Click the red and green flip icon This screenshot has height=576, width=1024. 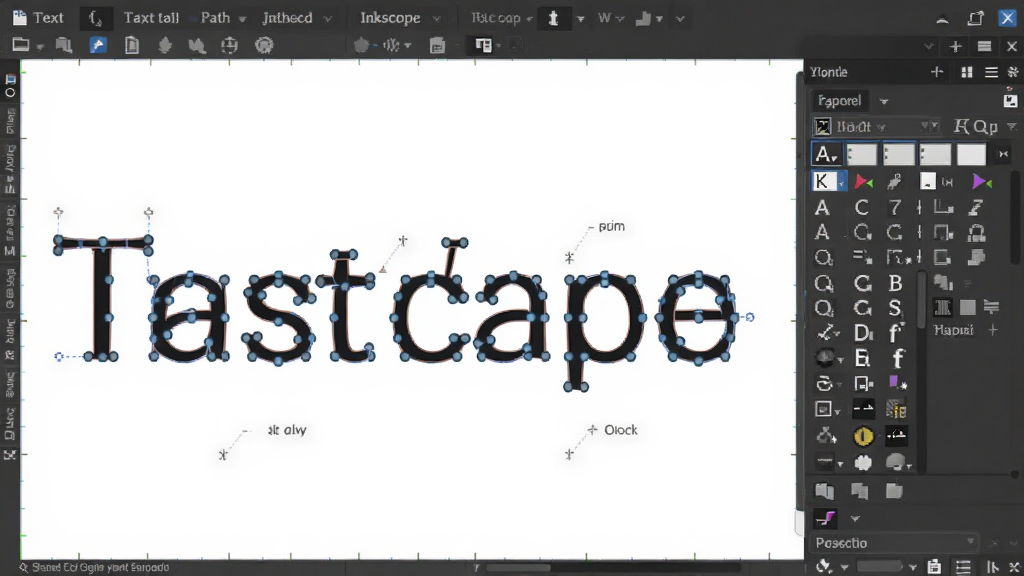[x=863, y=182]
